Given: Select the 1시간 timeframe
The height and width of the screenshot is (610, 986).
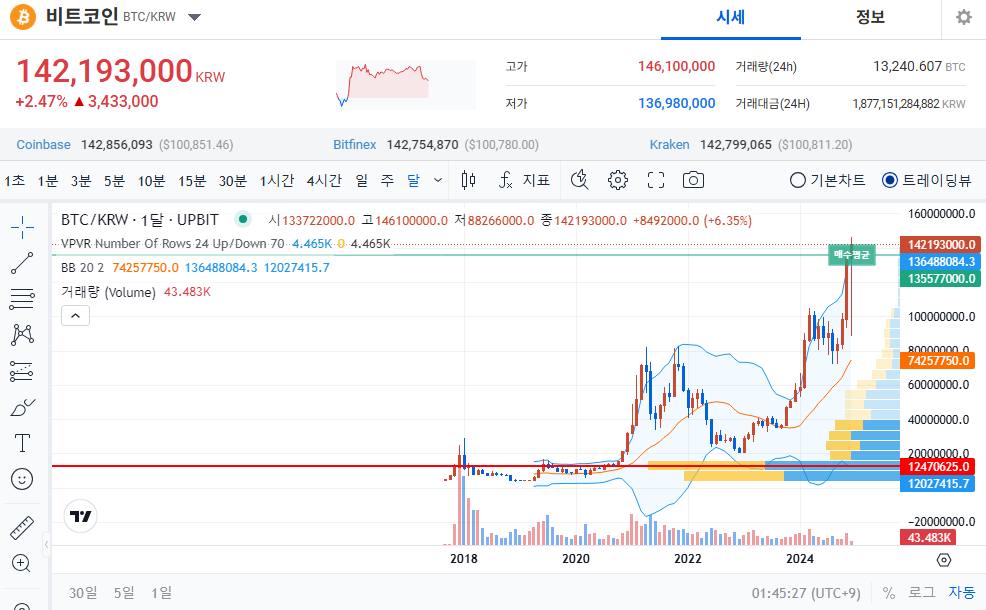Looking at the screenshot, I should point(277,181).
